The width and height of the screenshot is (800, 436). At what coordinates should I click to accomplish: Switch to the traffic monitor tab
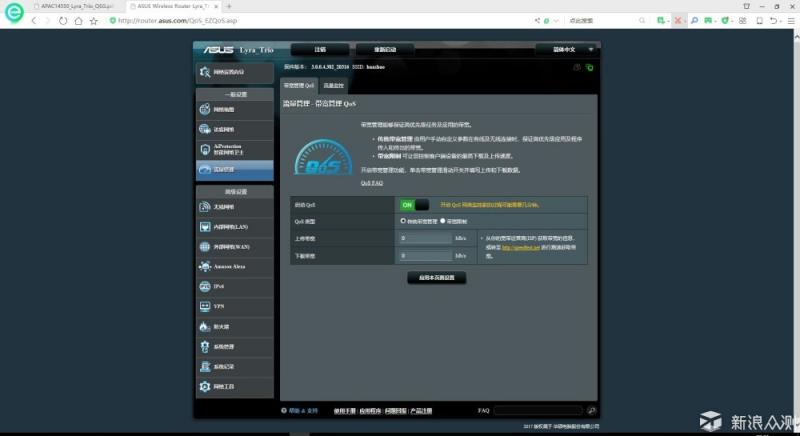[x=334, y=85]
